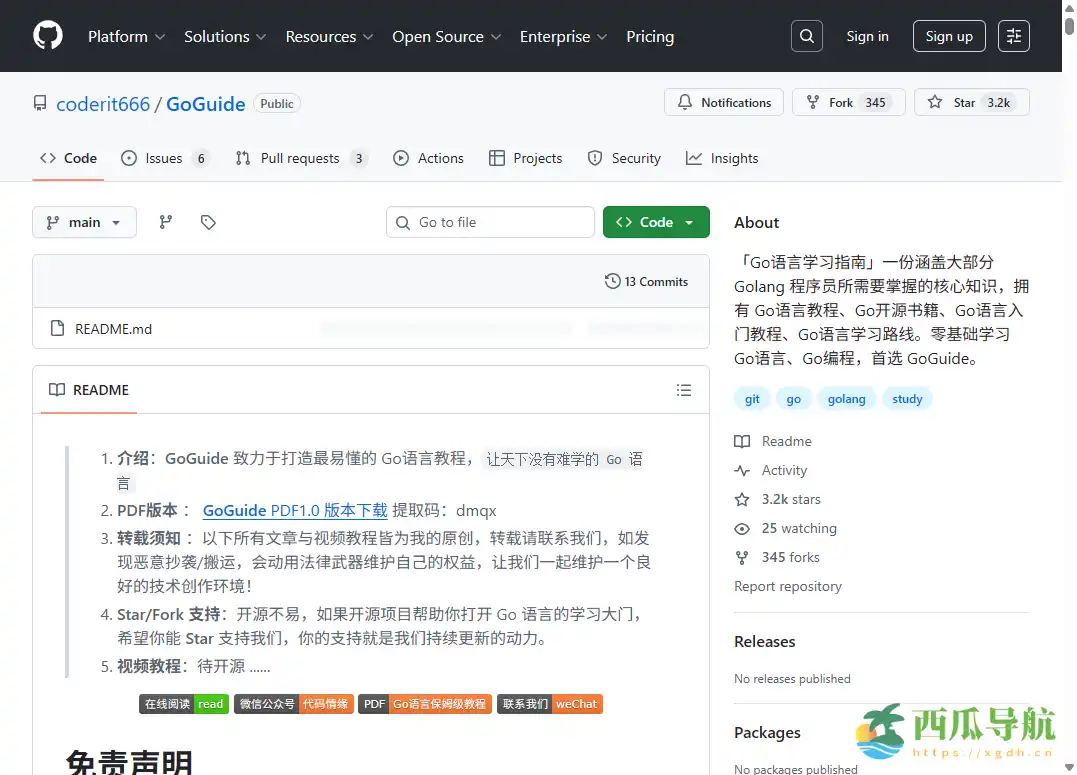Click the Sign up button
Viewport: 1077px width, 775px height.
pos(948,35)
